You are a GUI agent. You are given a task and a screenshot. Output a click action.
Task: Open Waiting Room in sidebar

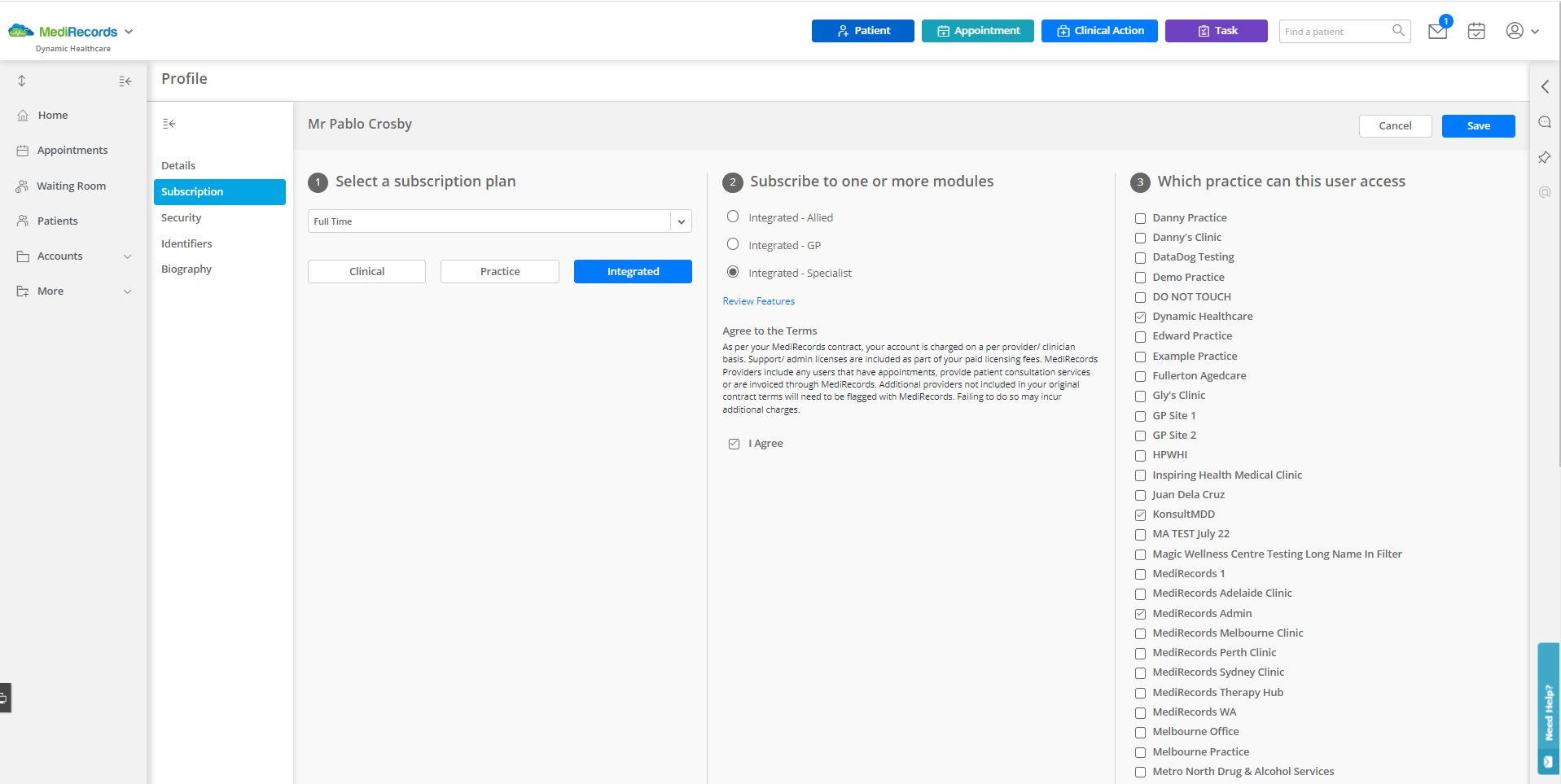click(x=73, y=186)
